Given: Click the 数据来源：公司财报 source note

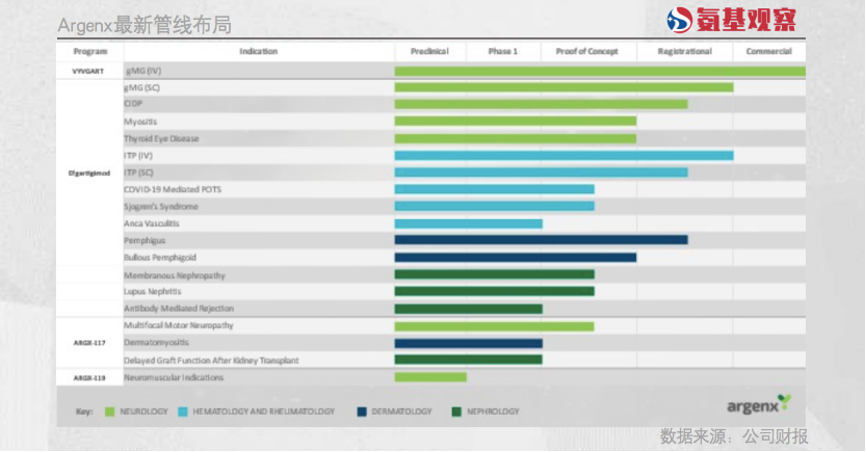Looking at the screenshot, I should 734,437.
